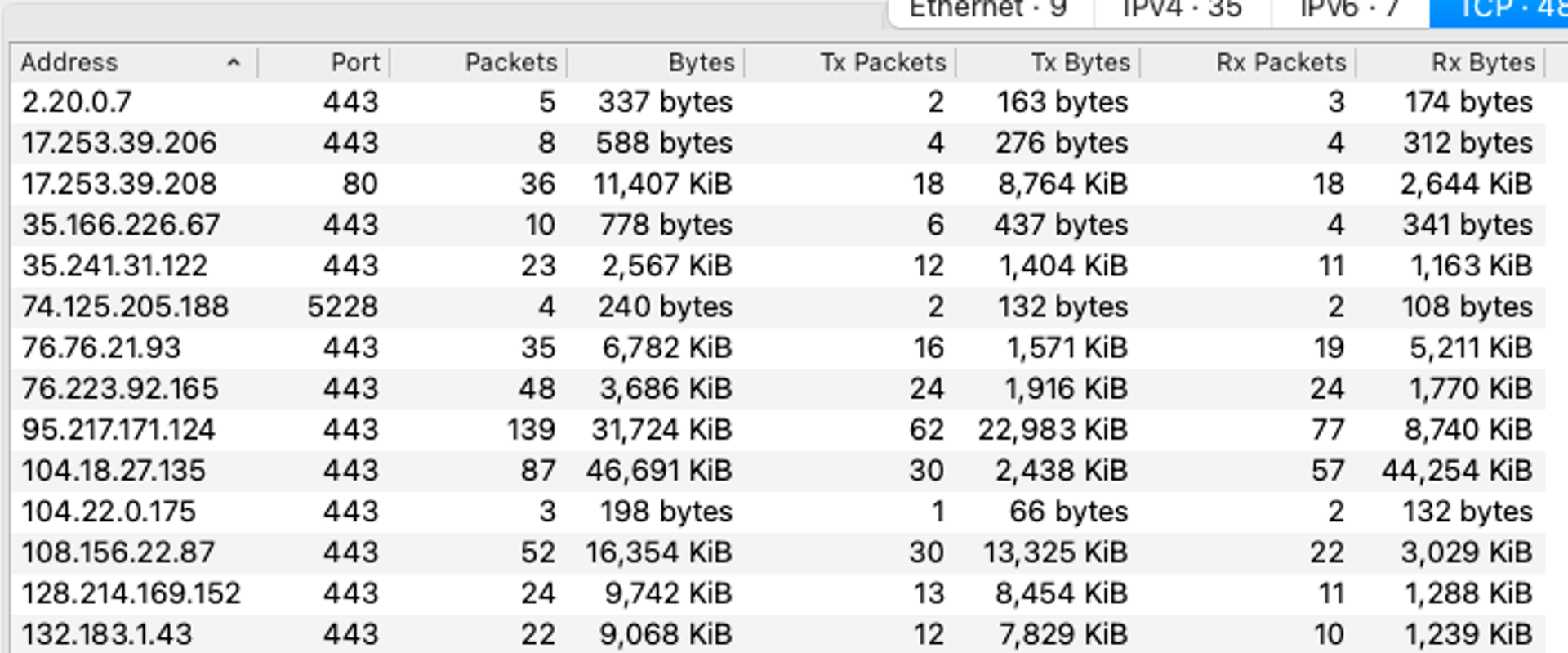Switch to the IPv4 tab
The image size is (1568, 653).
[x=1182, y=10]
